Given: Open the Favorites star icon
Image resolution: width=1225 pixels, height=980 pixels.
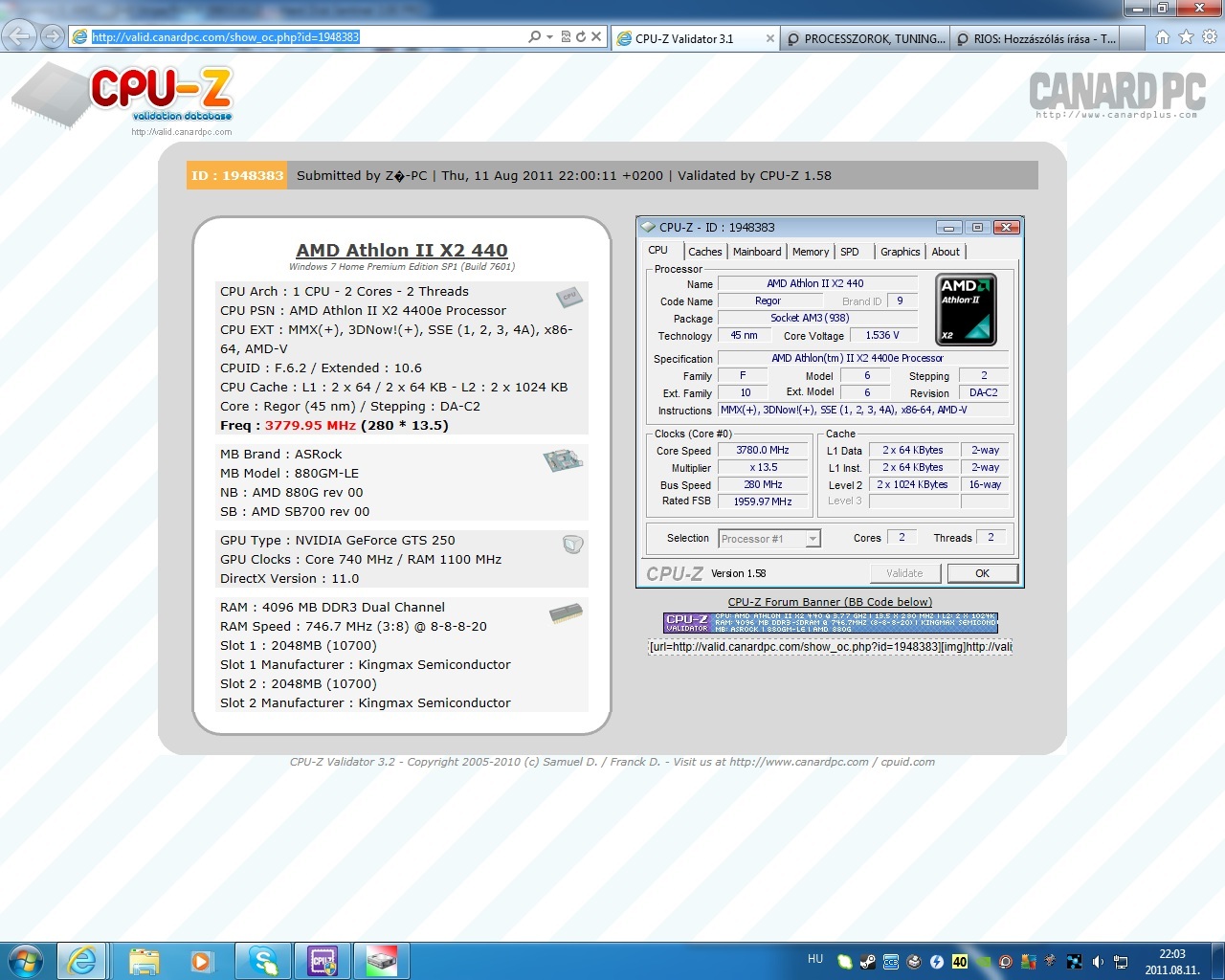Looking at the screenshot, I should click(x=1187, y=37).
